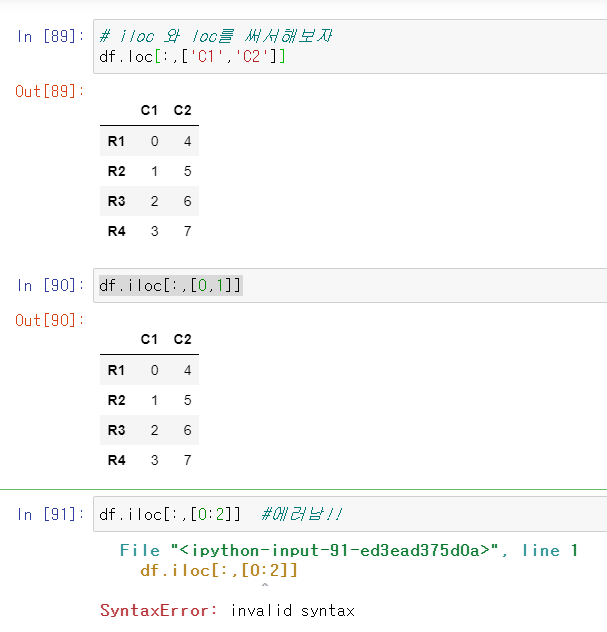Click the SyntaxError: invalid syntax message
Image resolution: width=607 pixels, height=632 pixels.
tap(228, 611)
